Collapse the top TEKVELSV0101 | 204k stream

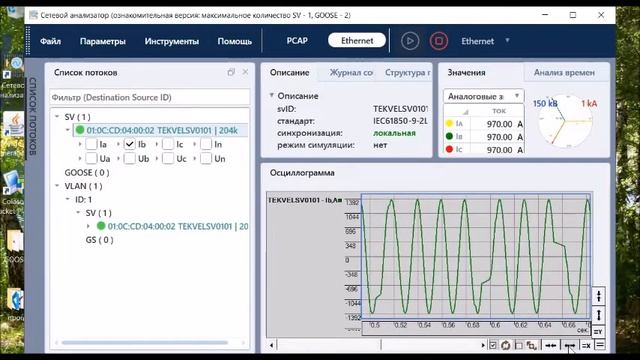click(68, 130)
